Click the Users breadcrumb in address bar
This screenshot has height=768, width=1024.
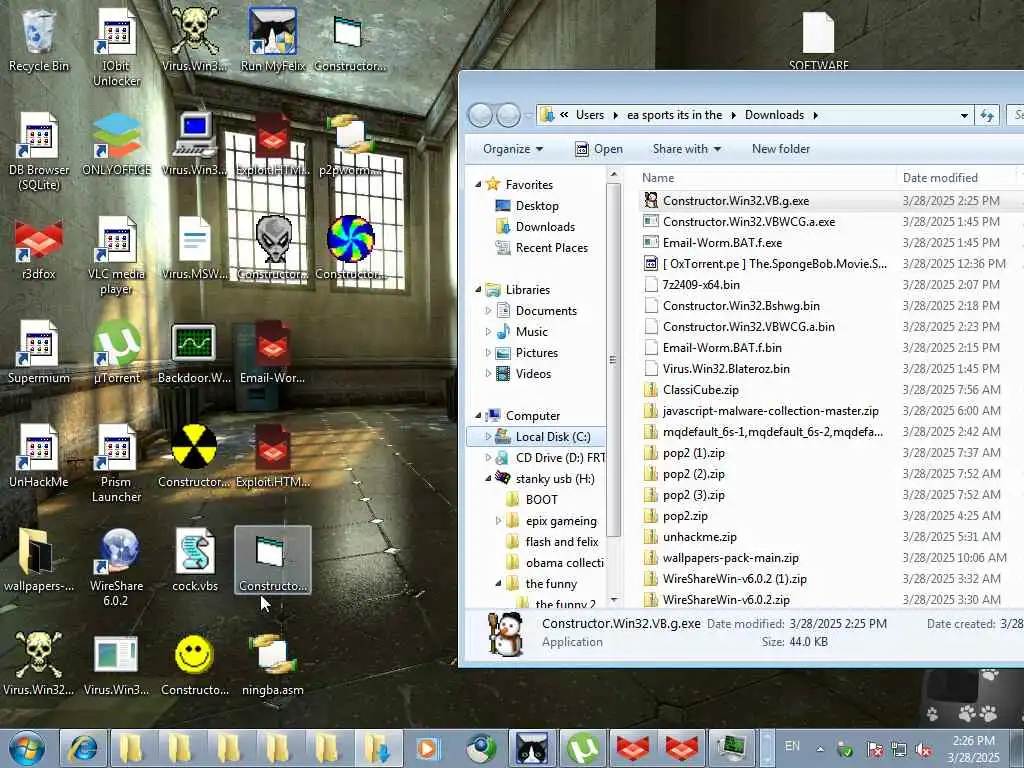point(590,115)
